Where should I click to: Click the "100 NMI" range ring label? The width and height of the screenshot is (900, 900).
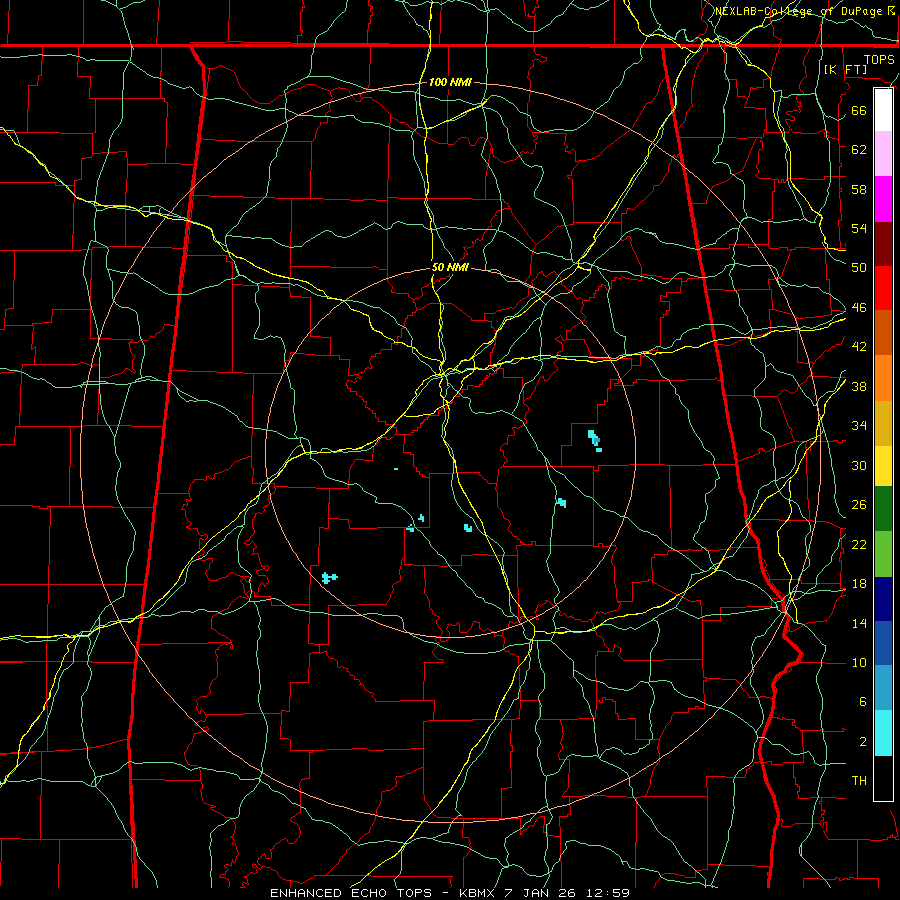click(450, 82)
